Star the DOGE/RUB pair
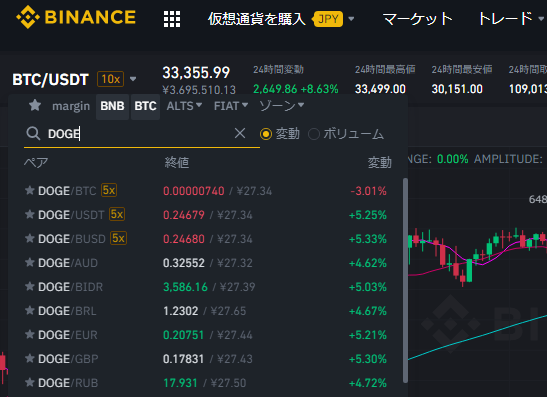This screenshot has width=547, height=397. tap(30, 382)
